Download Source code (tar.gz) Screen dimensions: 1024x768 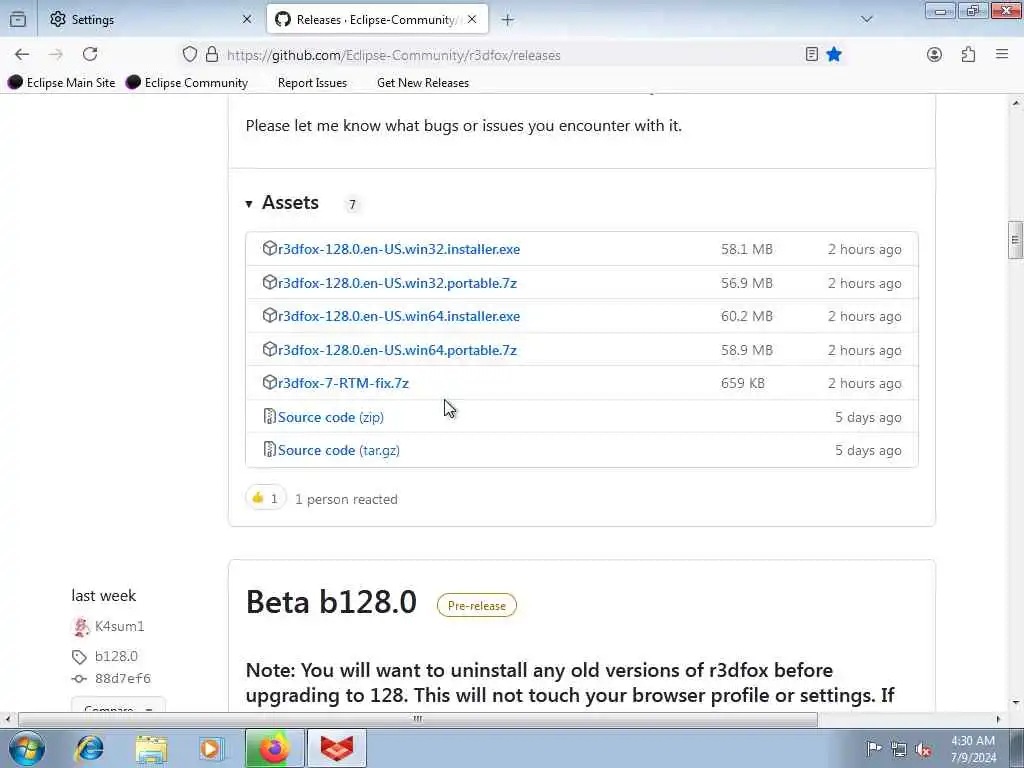338,451
